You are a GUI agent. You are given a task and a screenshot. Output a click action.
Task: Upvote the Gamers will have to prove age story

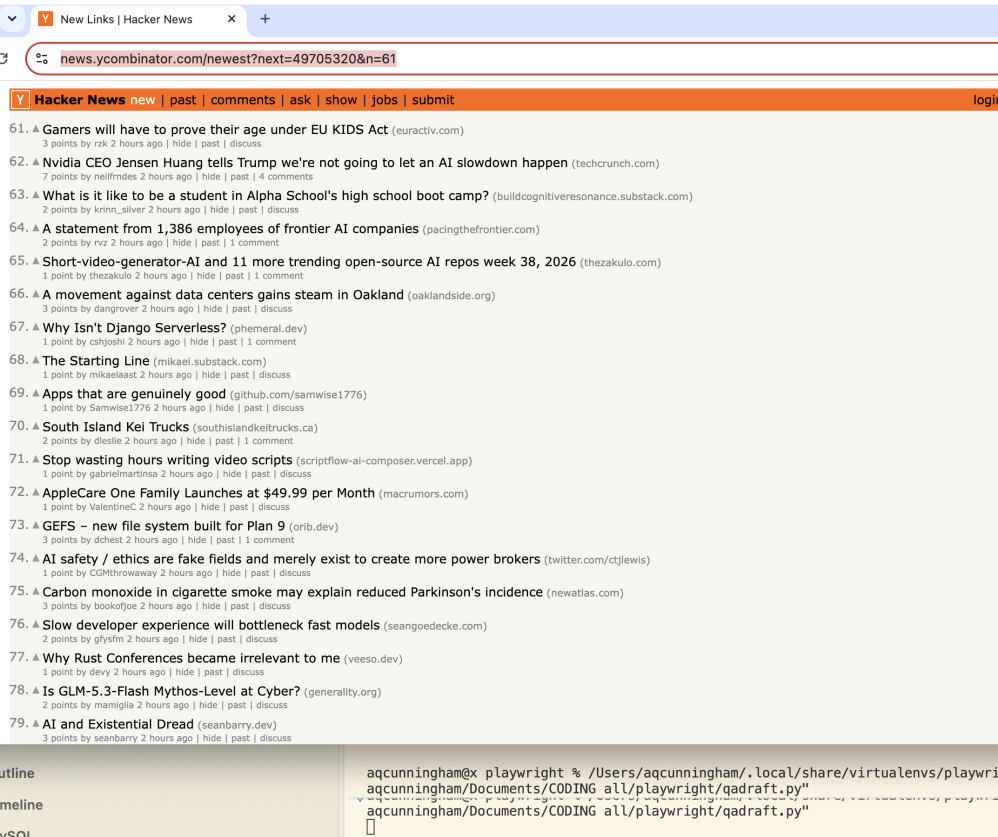point(36,129)
